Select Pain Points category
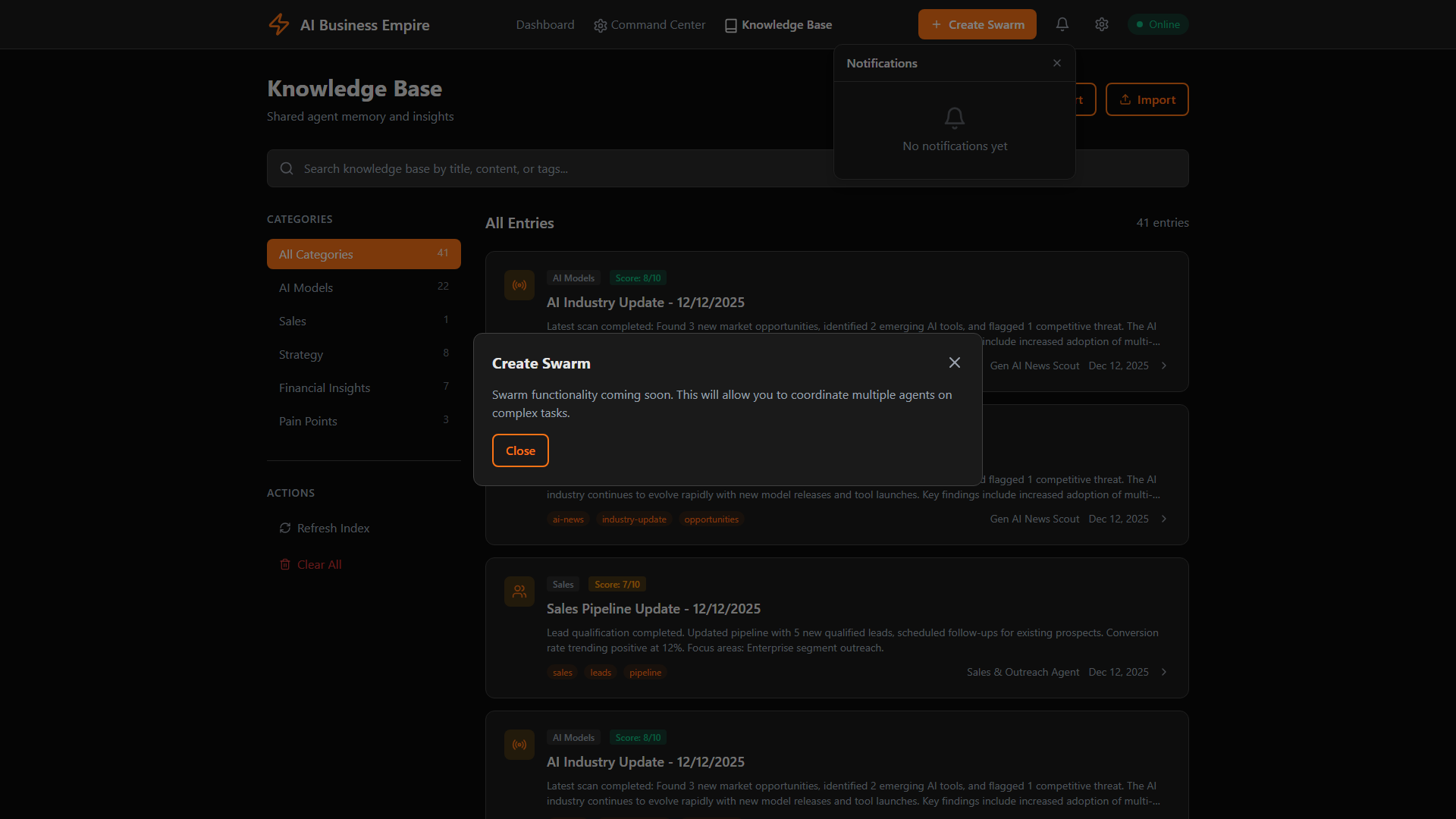Screen dimensions: 1456x819 click(364, 421)
